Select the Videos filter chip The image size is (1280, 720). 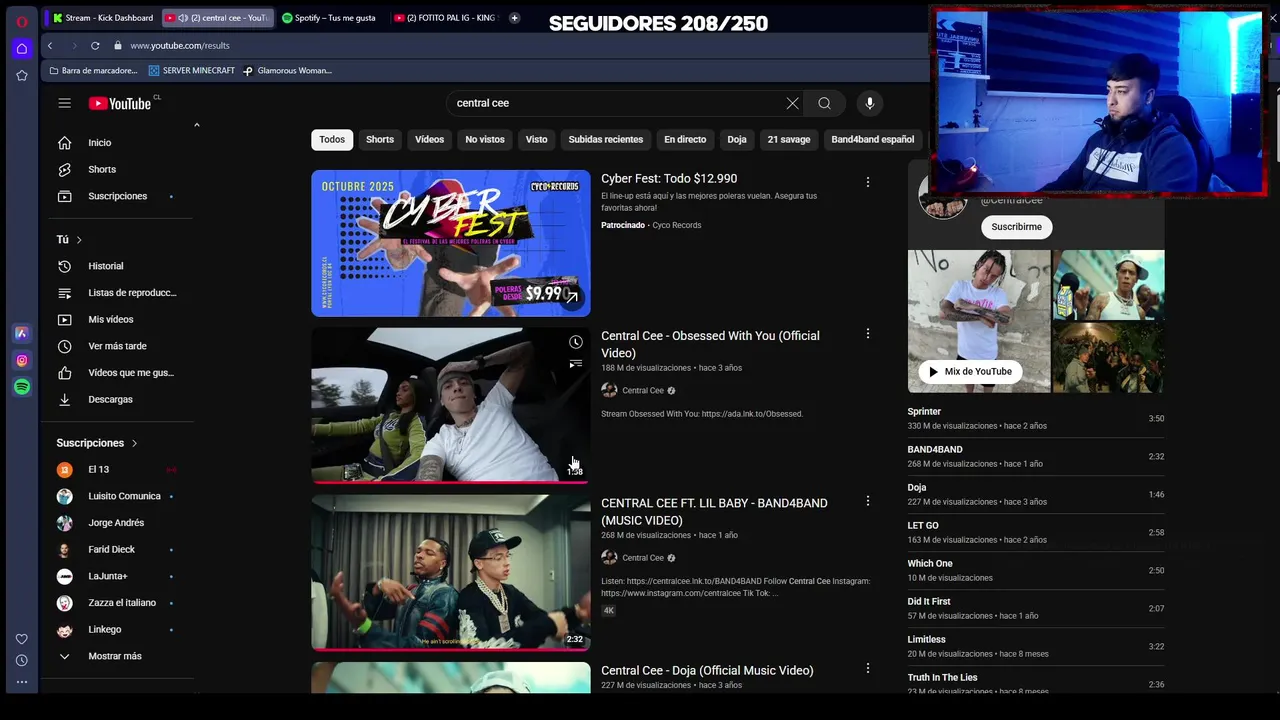point(429,139)
